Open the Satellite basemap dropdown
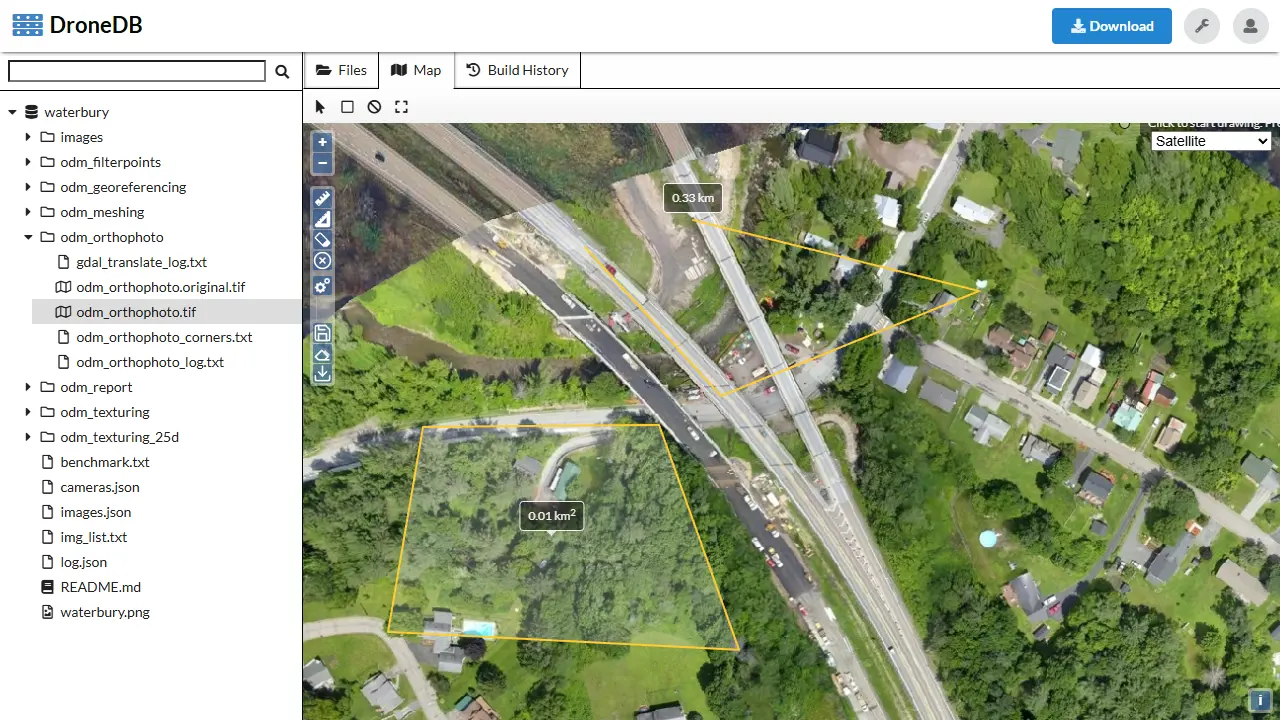The width and height of the screenshot is (1280, 720). 1210,141
